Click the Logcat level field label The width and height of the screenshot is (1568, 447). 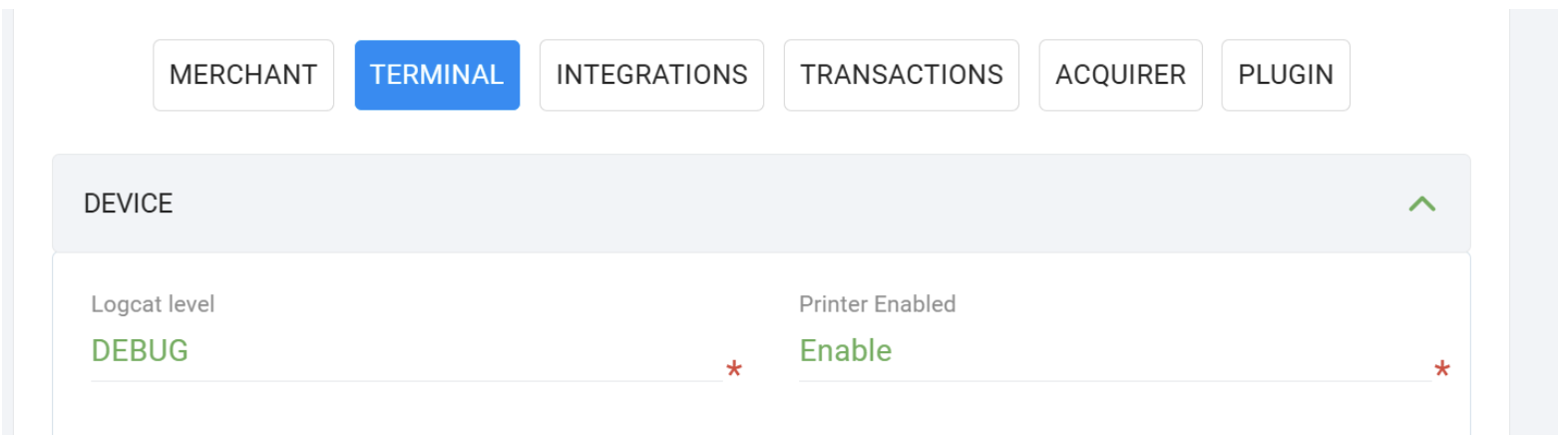[x=153, y=304]
